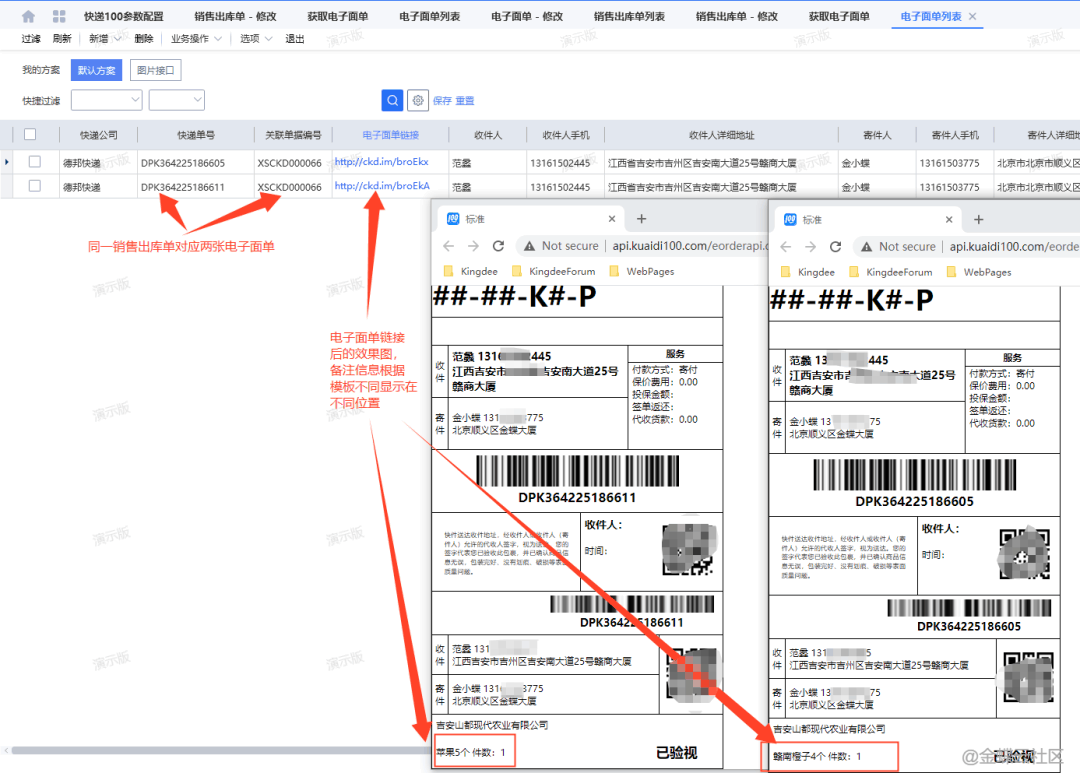
Task: Open filter settings gear icon
Action: pos(418,100)
